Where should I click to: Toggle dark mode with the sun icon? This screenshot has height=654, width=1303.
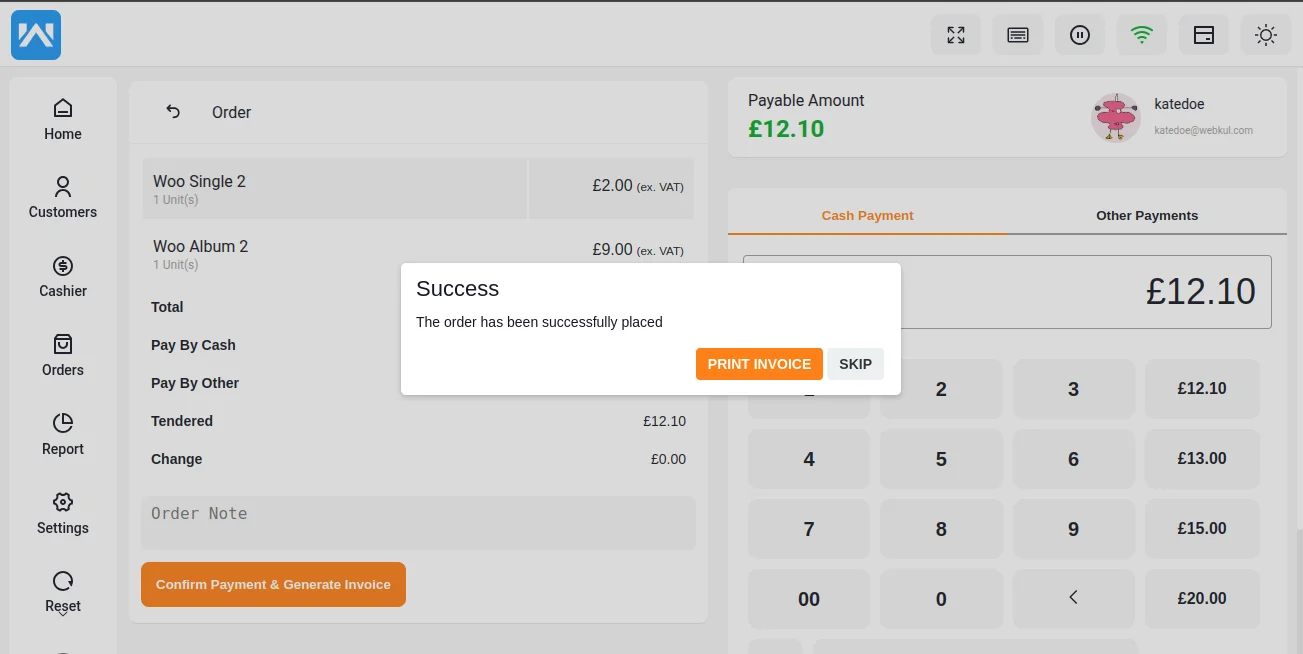click(x=1265, y=34)
